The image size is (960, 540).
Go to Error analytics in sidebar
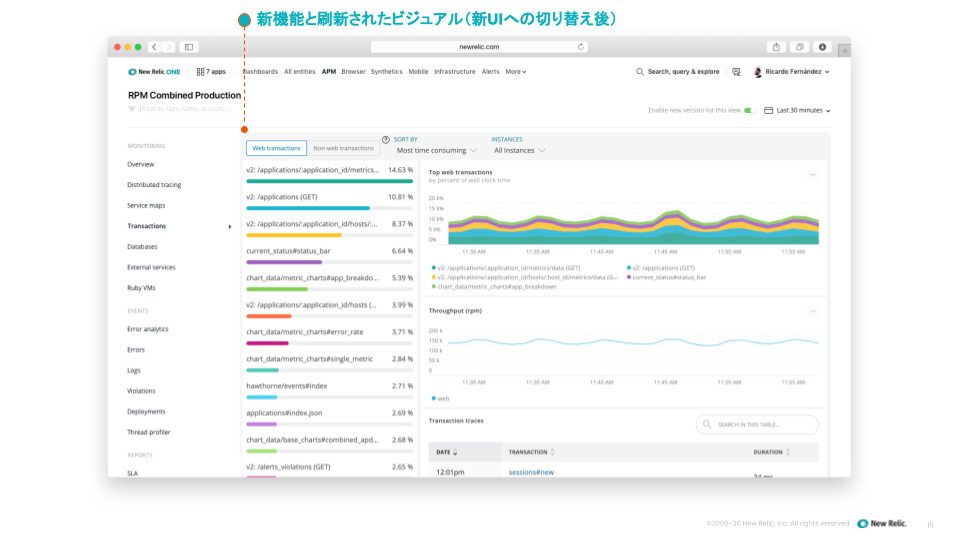click(148, 329)
